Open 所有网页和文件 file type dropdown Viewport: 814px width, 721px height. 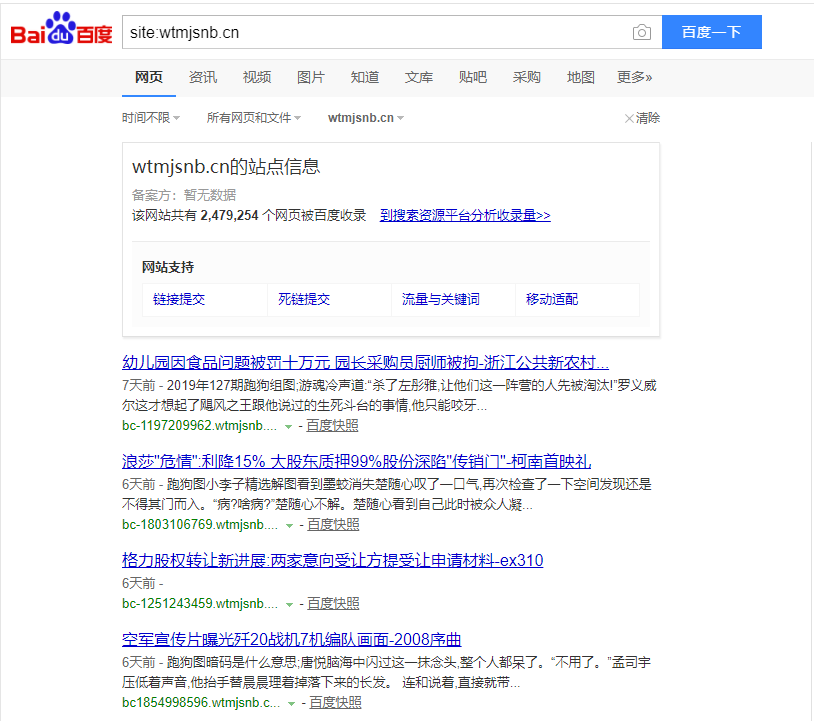point(254,118)
